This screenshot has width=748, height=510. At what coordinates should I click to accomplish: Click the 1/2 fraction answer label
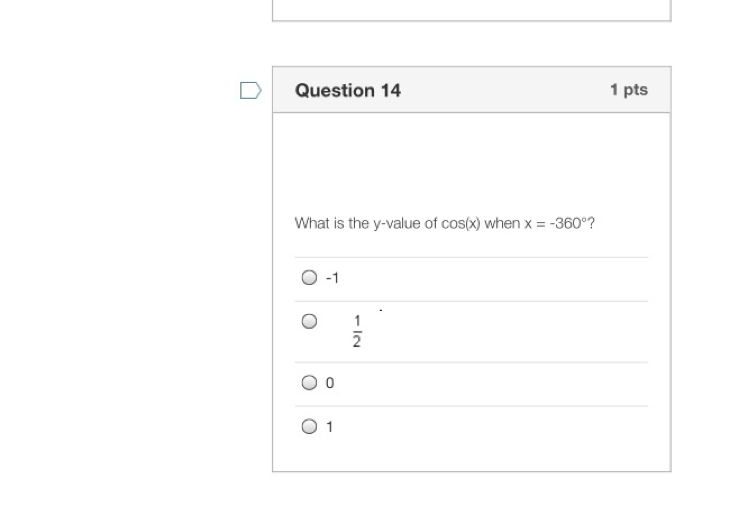tap(357, 331)
